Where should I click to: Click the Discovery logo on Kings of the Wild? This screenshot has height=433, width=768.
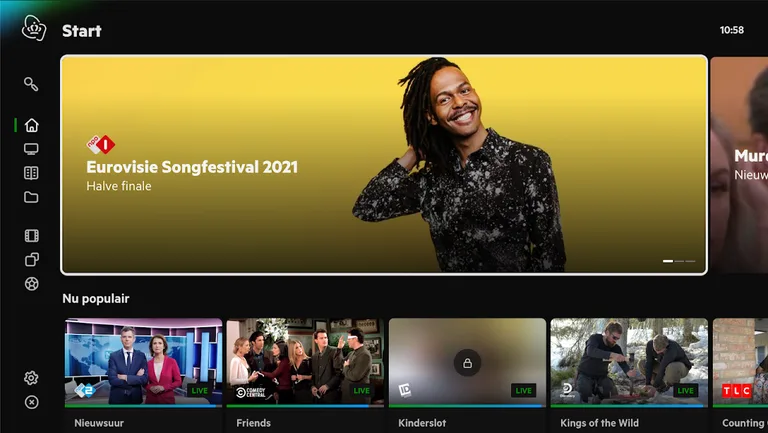point(567,390)
